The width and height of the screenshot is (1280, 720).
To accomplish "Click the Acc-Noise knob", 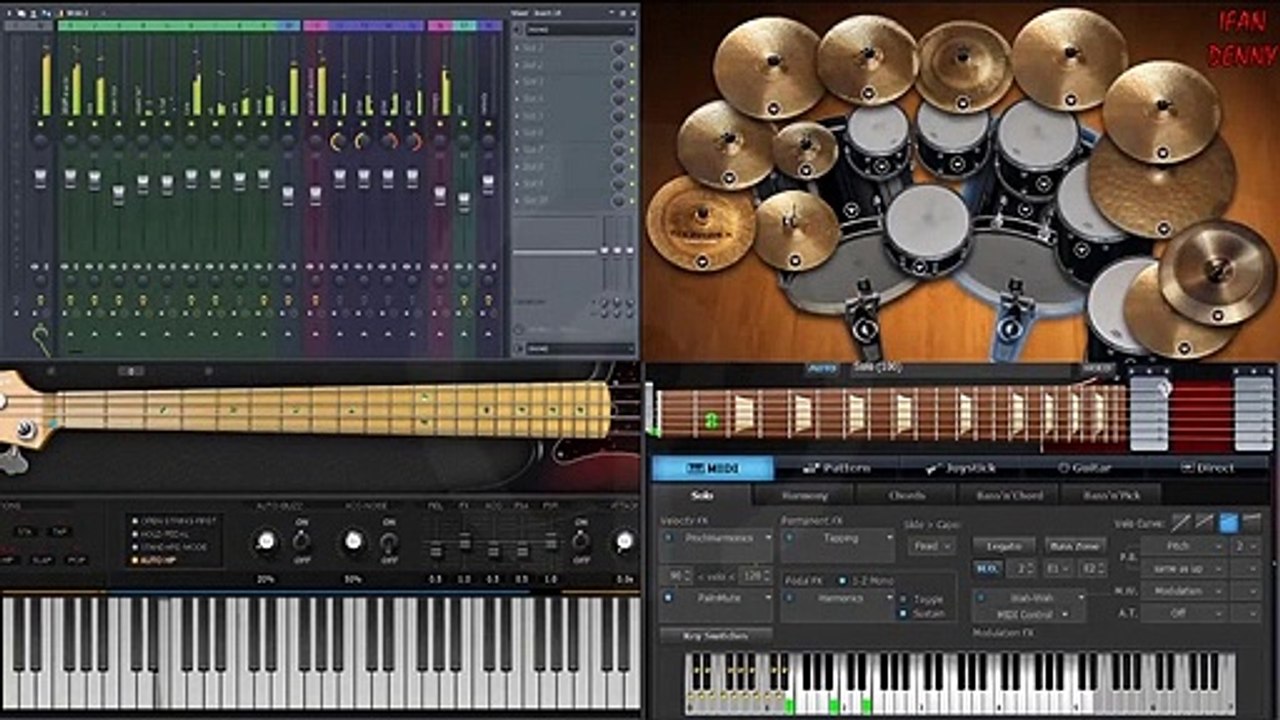I will tap(353, 541).
